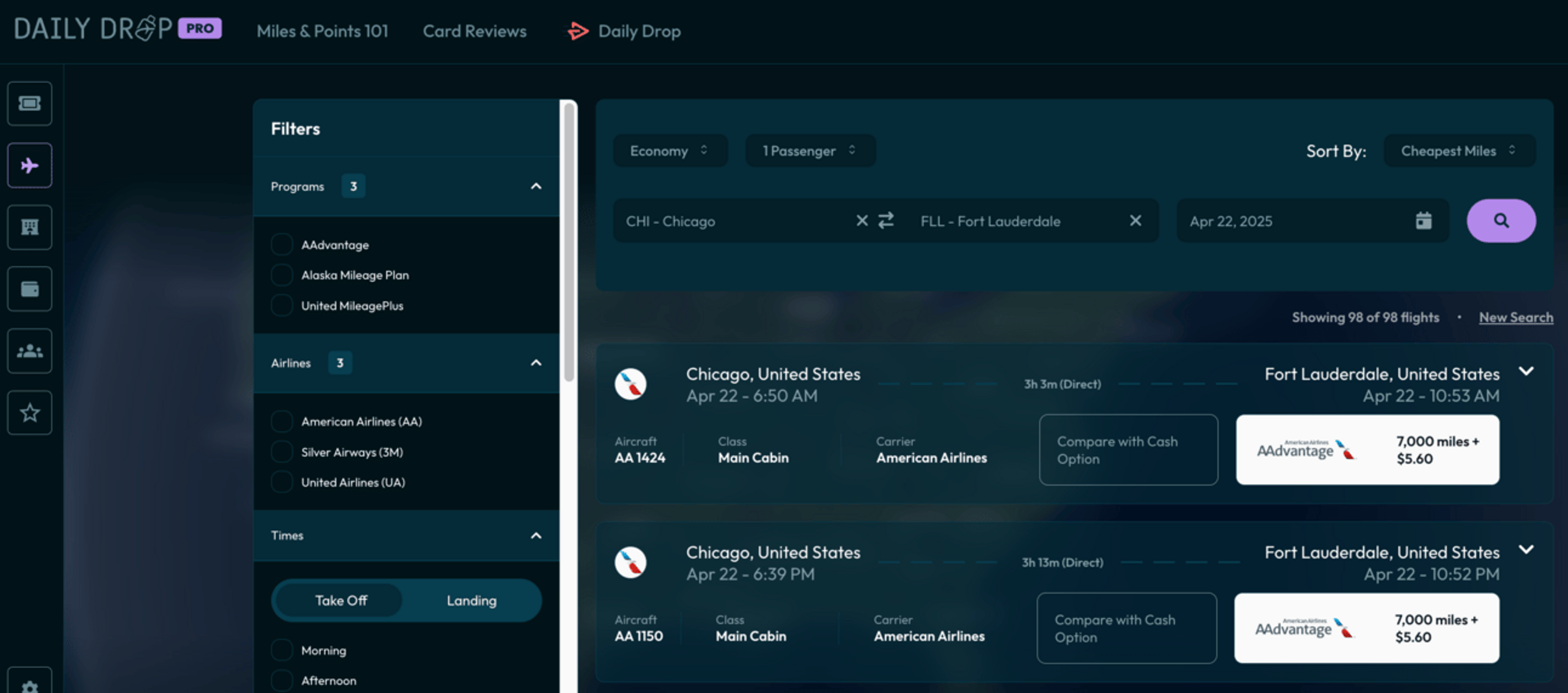1568x693 pixels.
Task: Swap origin and destination airports
Action: click(x=886, y=220)
